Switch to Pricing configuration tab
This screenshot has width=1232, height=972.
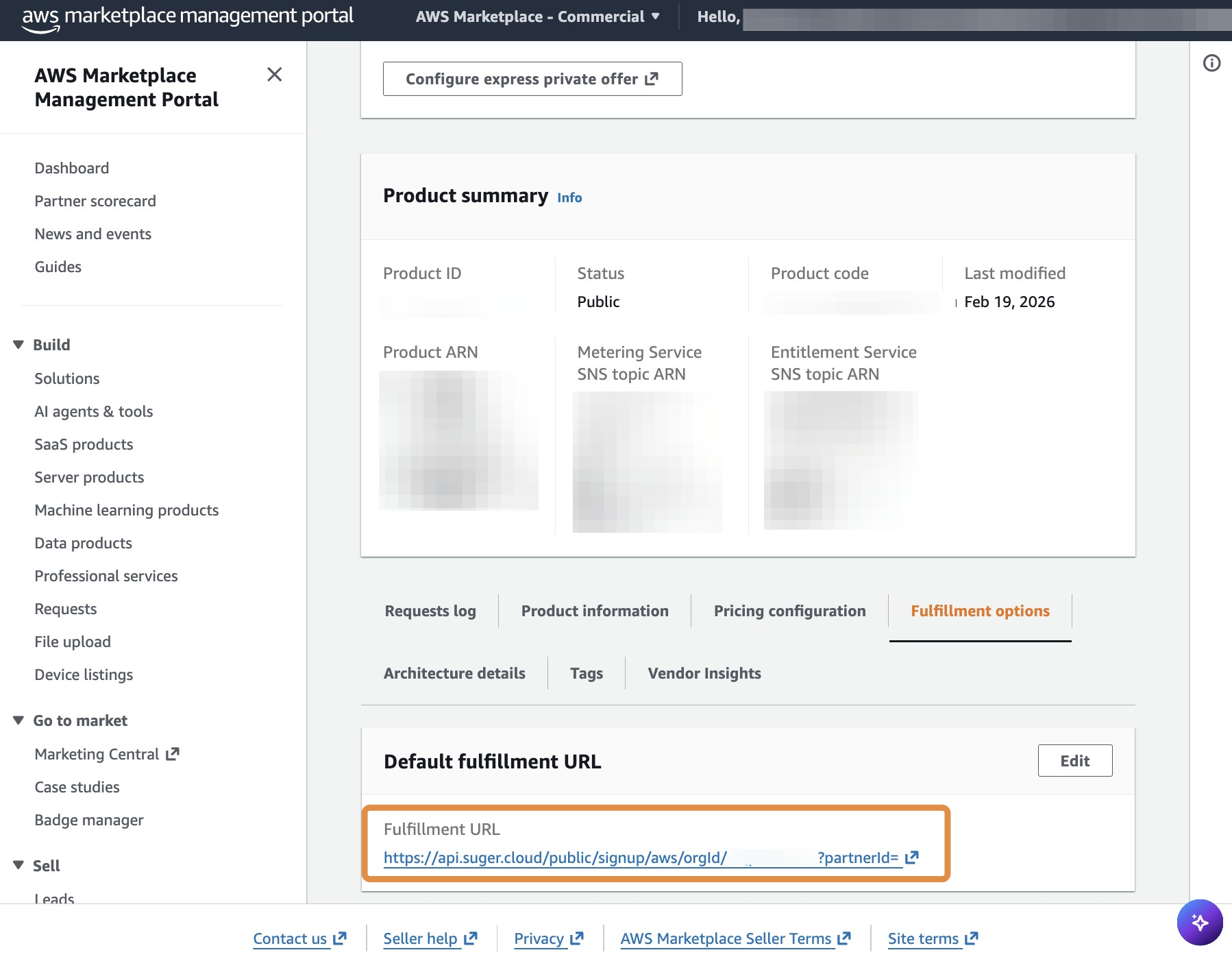(789, 611)
